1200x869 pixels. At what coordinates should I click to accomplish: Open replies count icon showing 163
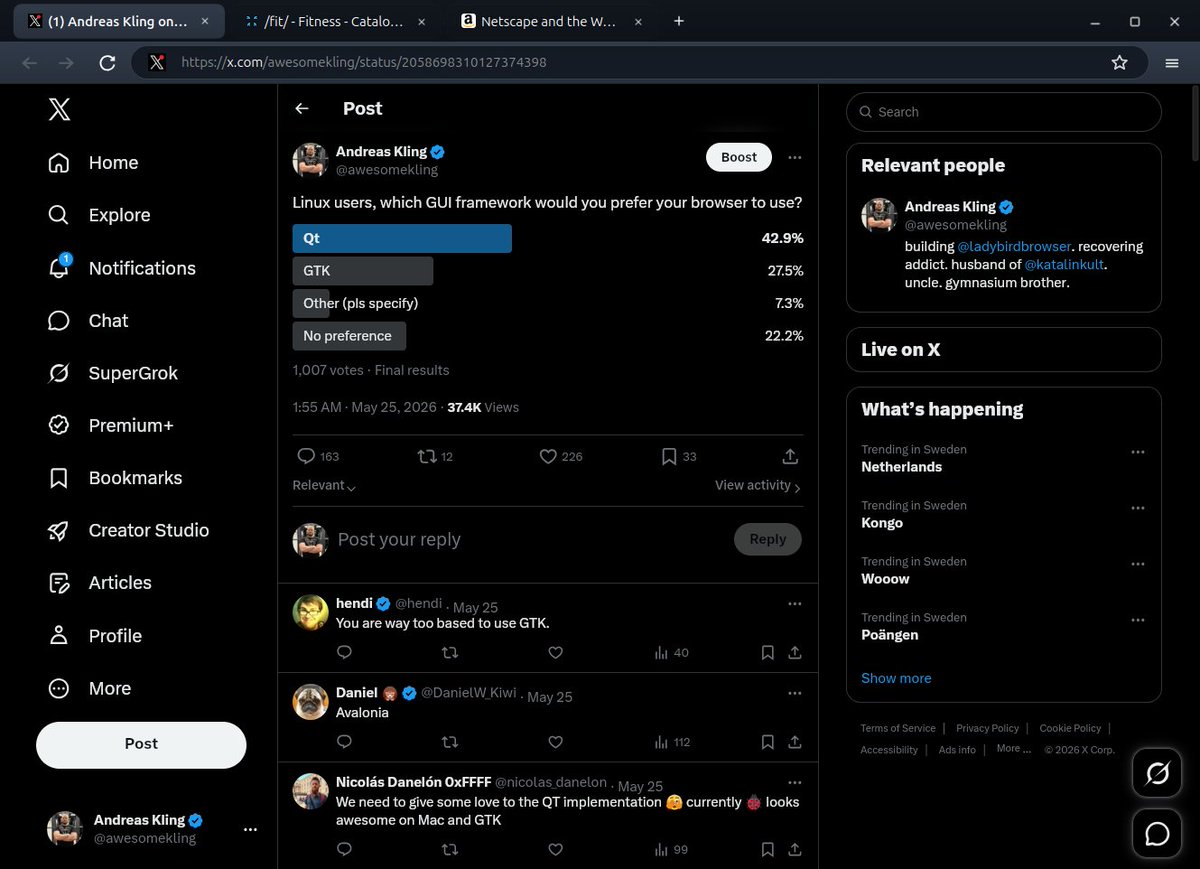click(x=319, y=456)
